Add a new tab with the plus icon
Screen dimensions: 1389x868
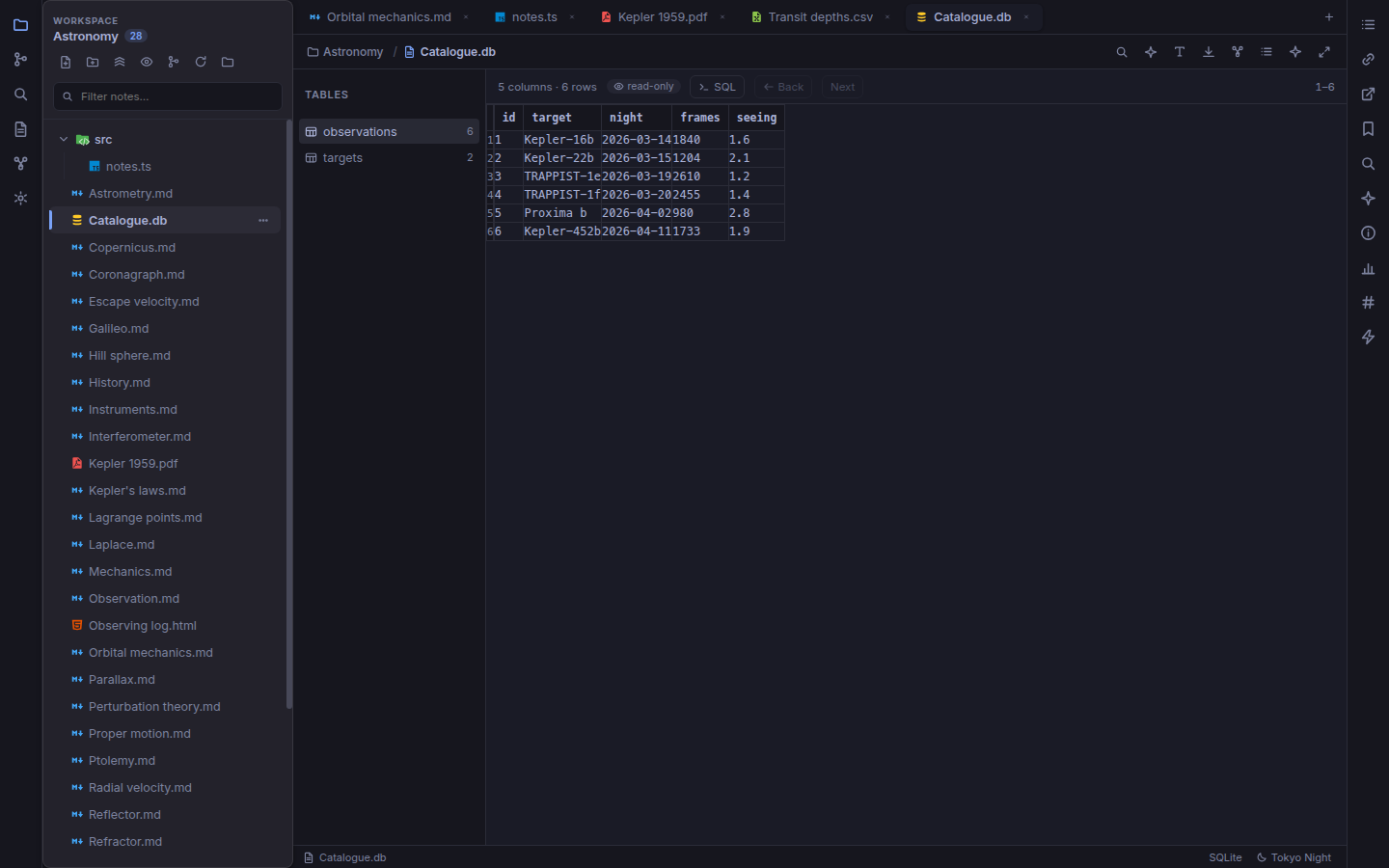click(1329, 17)
